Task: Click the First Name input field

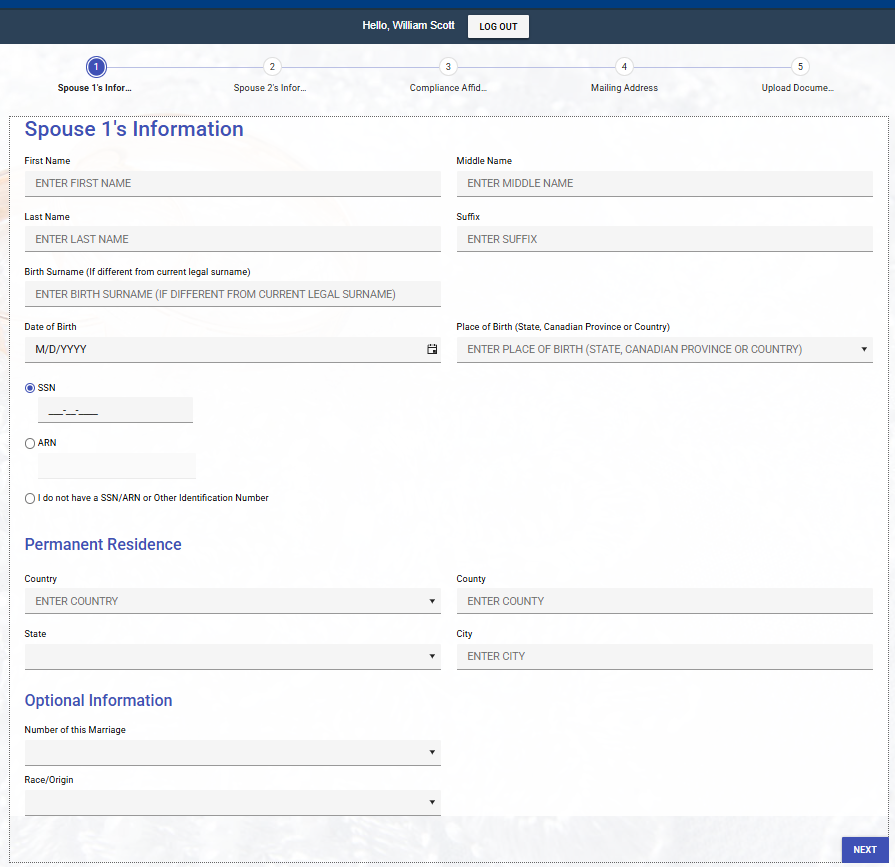Action: coord(232,184)
